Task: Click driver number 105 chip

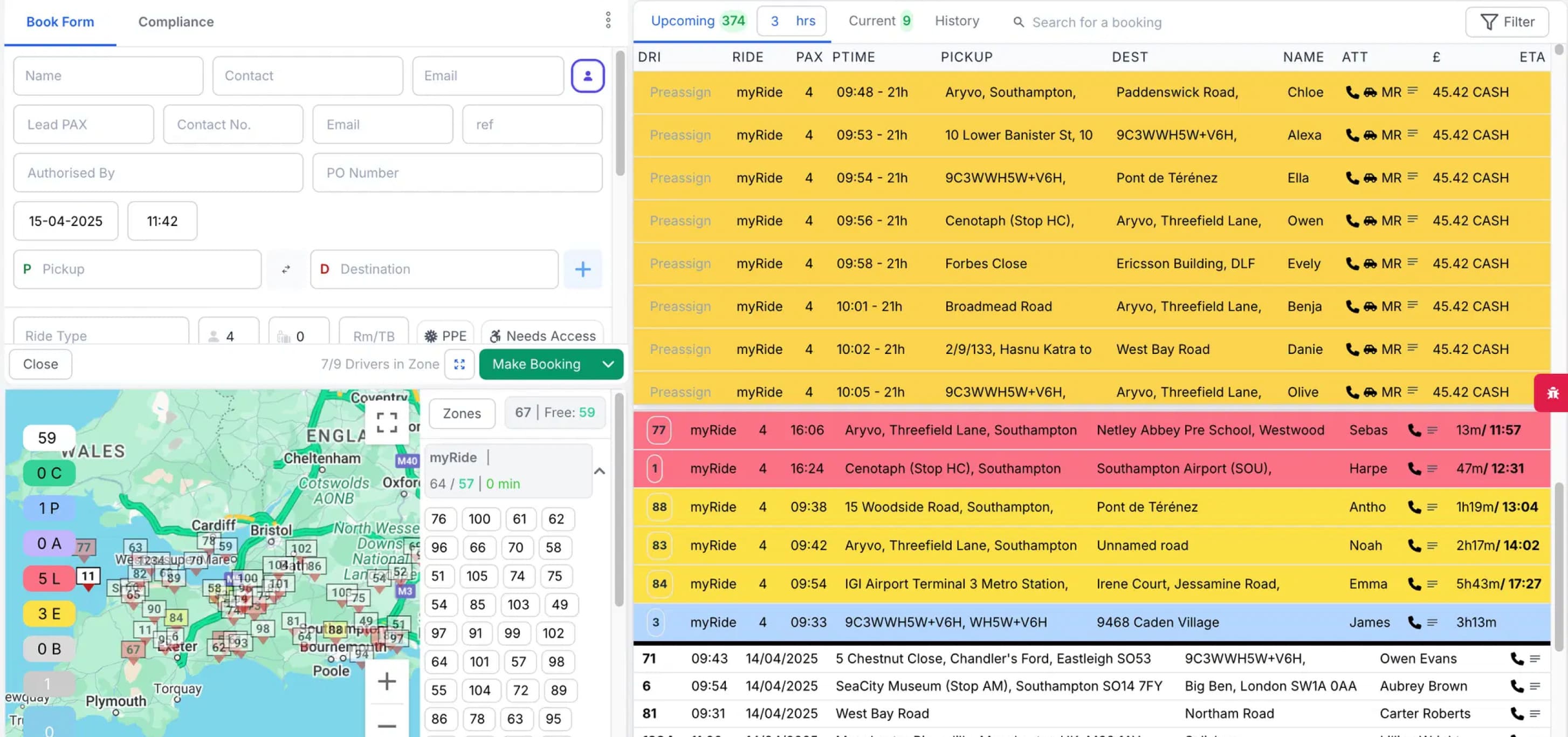Action: click(477, 576)
